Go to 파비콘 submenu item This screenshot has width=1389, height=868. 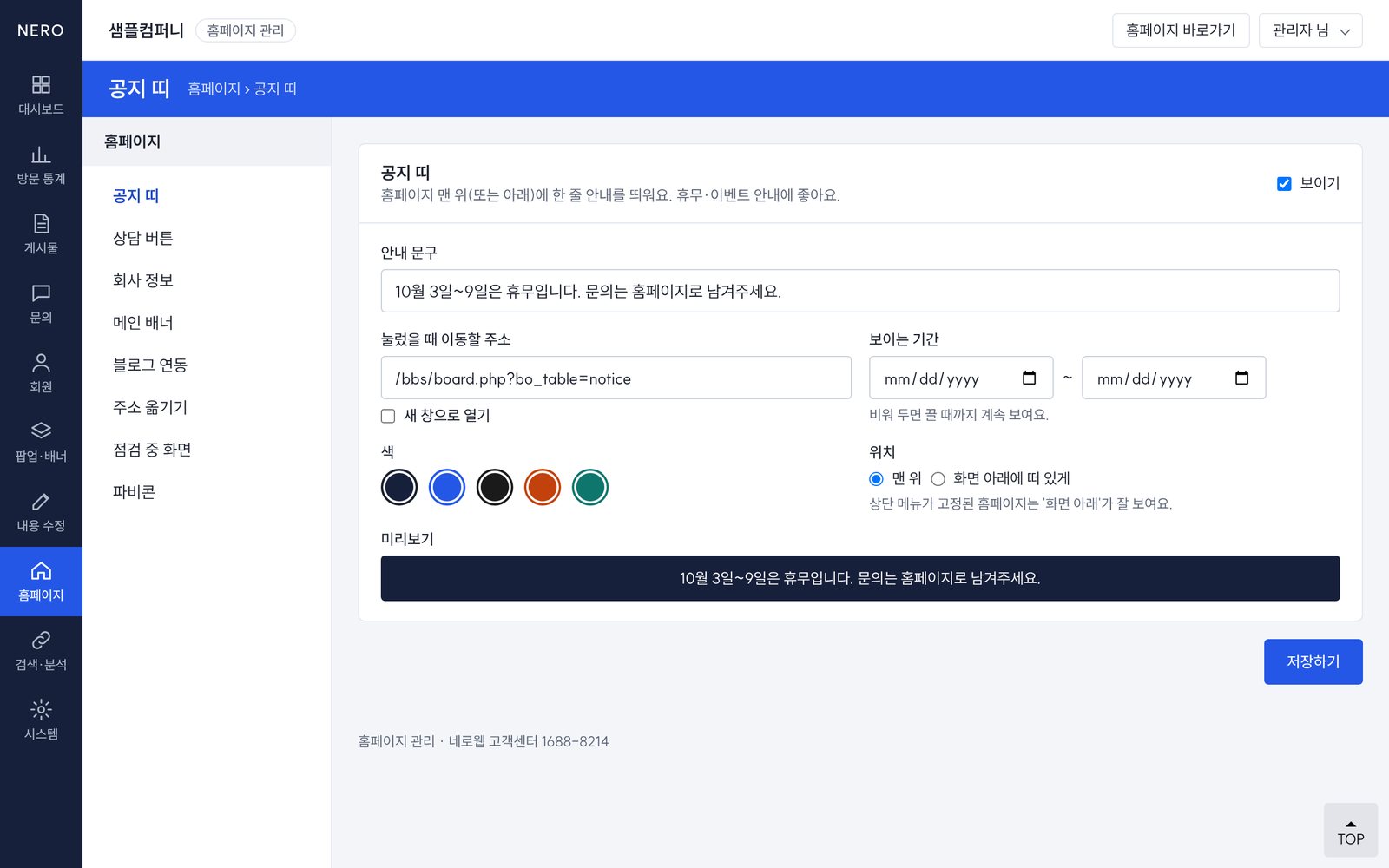click(135, 492)
